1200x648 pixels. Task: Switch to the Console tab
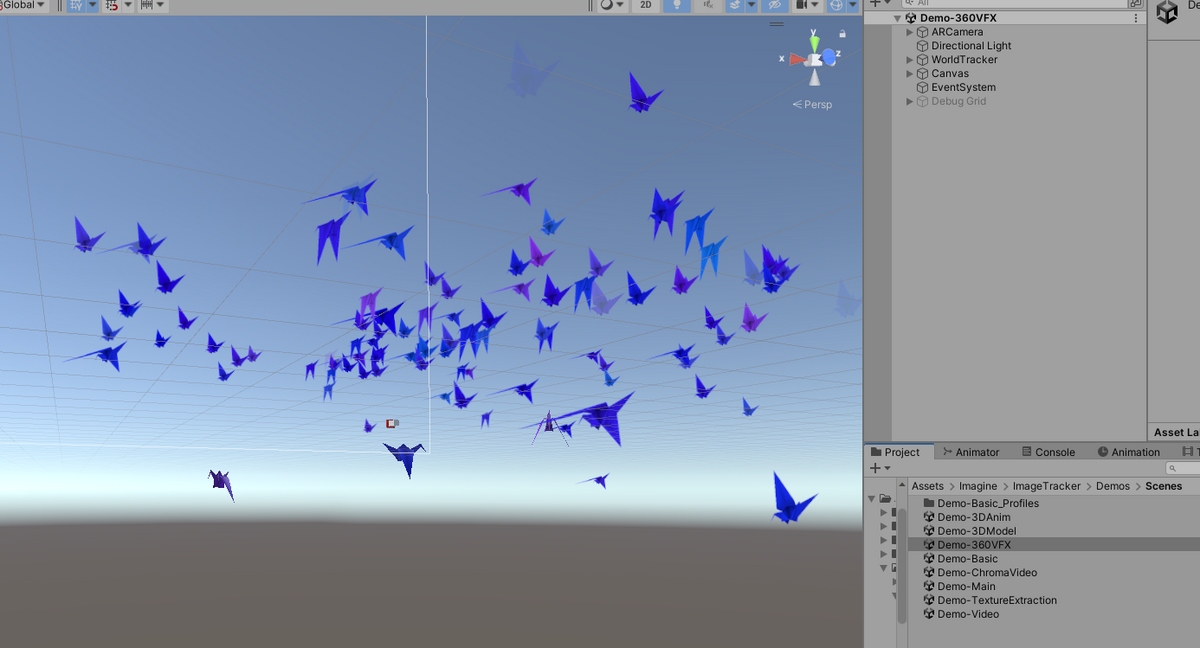pyautogui.click(x=1046, y=452)
